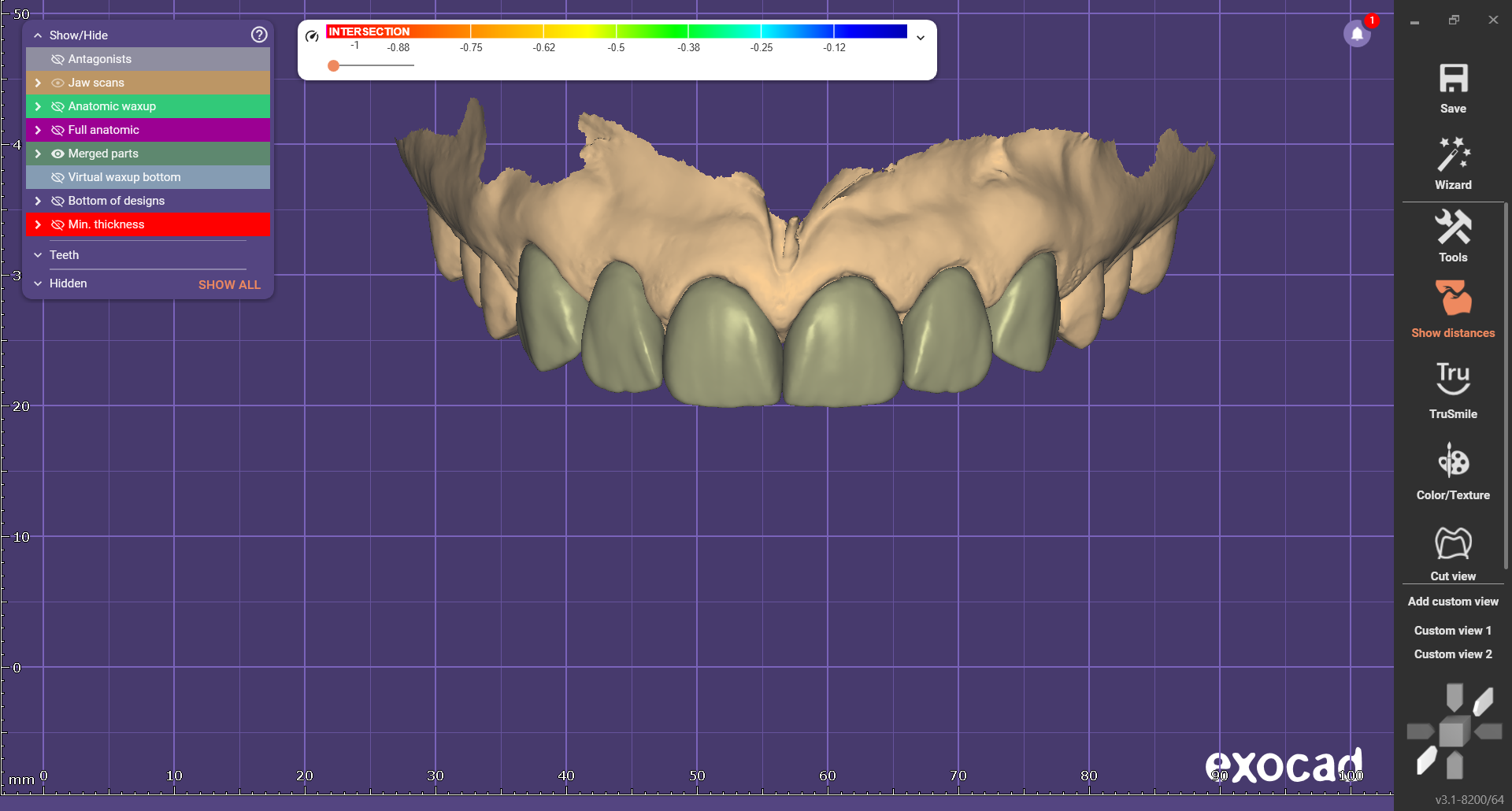Image resolution: width=1512 pixels, height=811 pixels.
Task: Click SHOW ALL hidden objects
Action: coord(229,284)
